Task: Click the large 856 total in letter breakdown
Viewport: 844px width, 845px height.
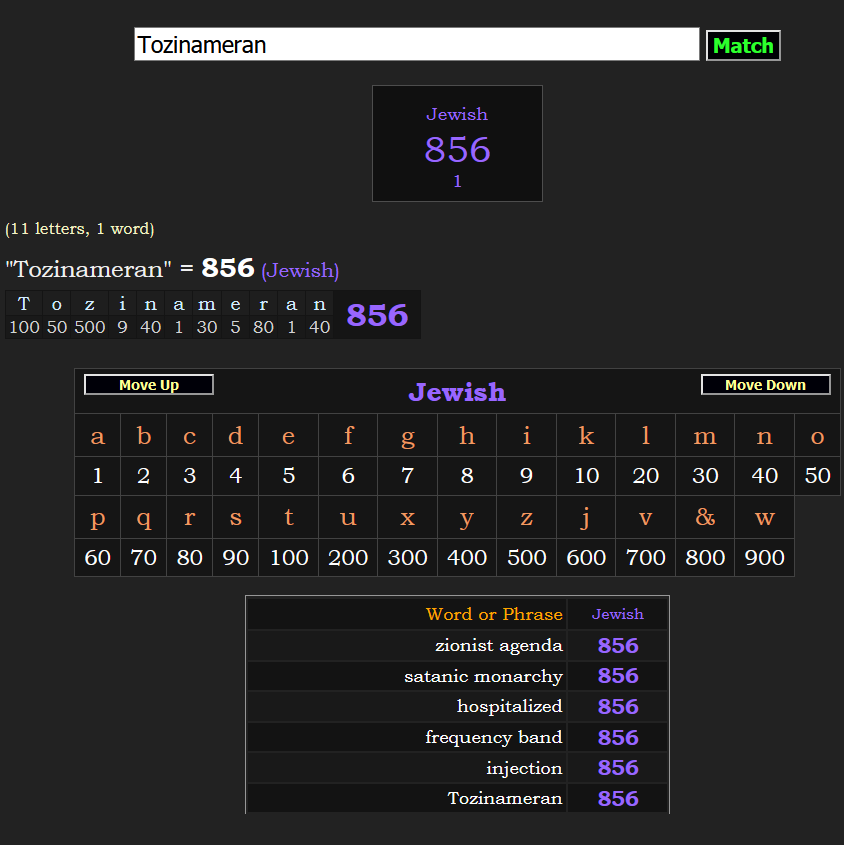Action: [377, 315]
